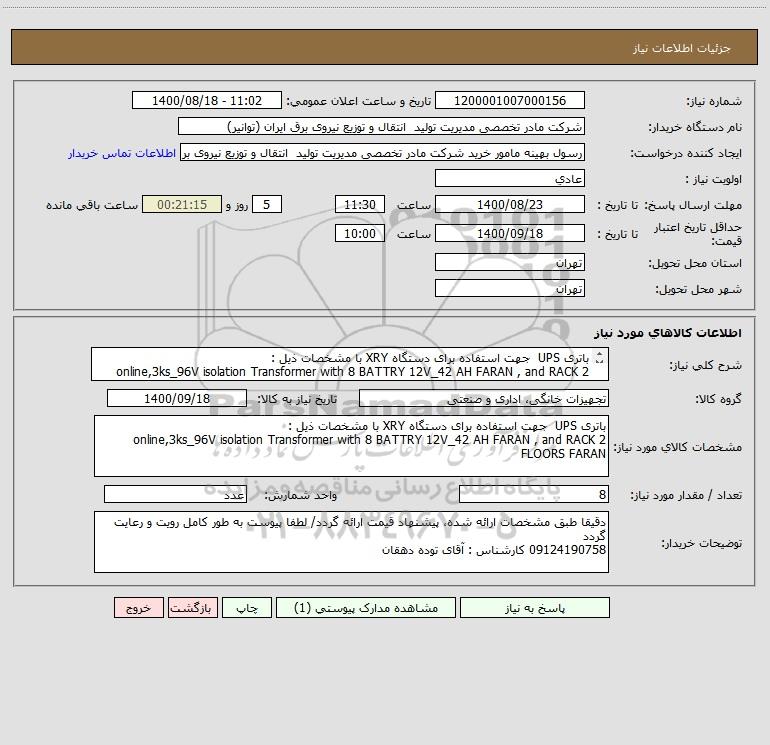Click the جزئیات اطلاعات نیاز header title
The height and width of the screenshot is (745, 770).
(682, 48)
